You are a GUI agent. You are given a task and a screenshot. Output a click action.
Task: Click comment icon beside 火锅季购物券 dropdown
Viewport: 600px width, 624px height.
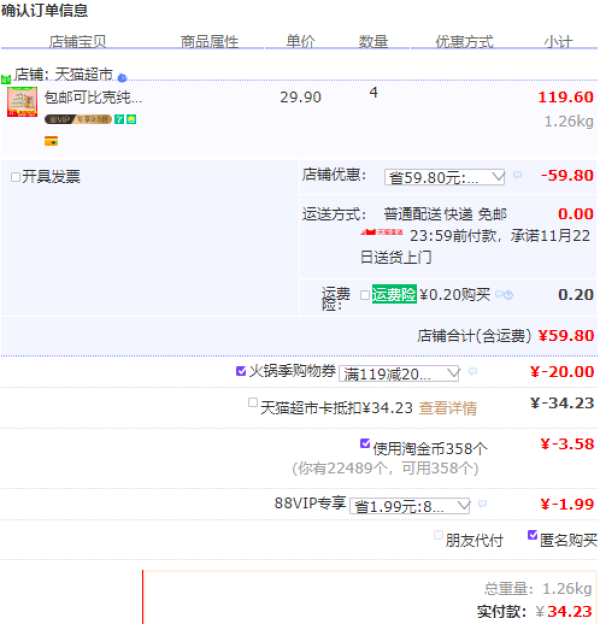coord(473,371)
